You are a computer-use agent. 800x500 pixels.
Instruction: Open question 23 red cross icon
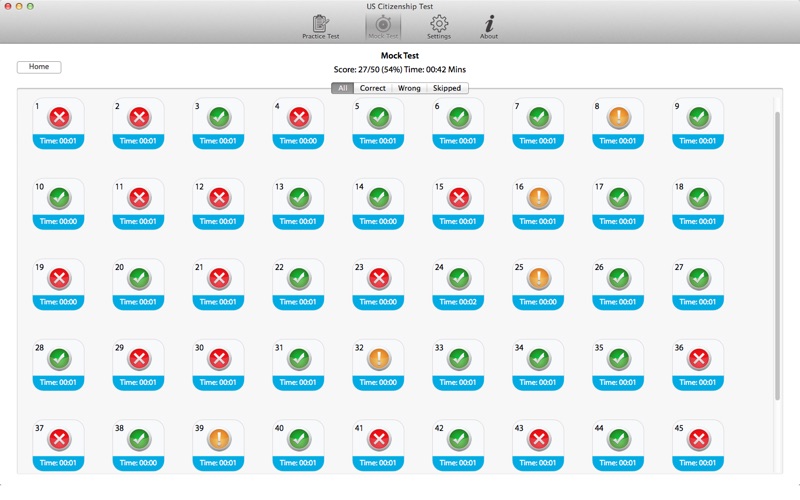point(379,279)
